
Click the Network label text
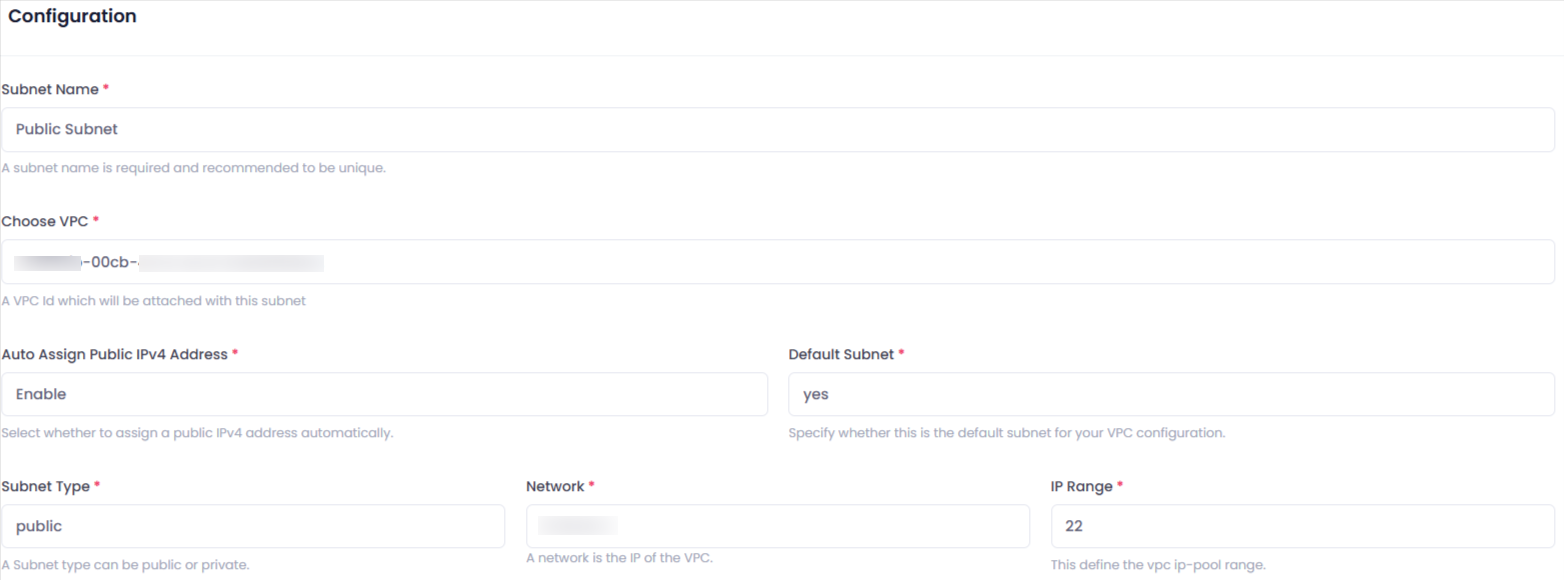[x=555, y=486]
